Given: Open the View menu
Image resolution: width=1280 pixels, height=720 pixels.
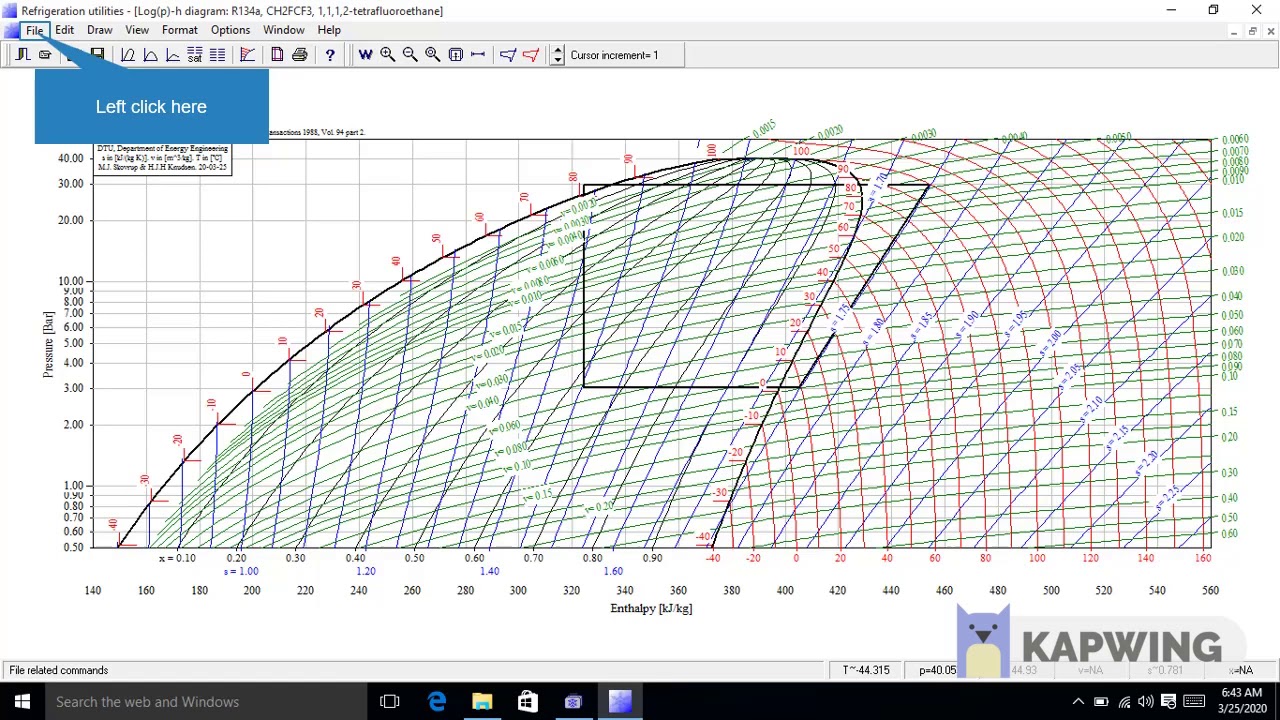Looking at the screenshot, I should point(137,30).
